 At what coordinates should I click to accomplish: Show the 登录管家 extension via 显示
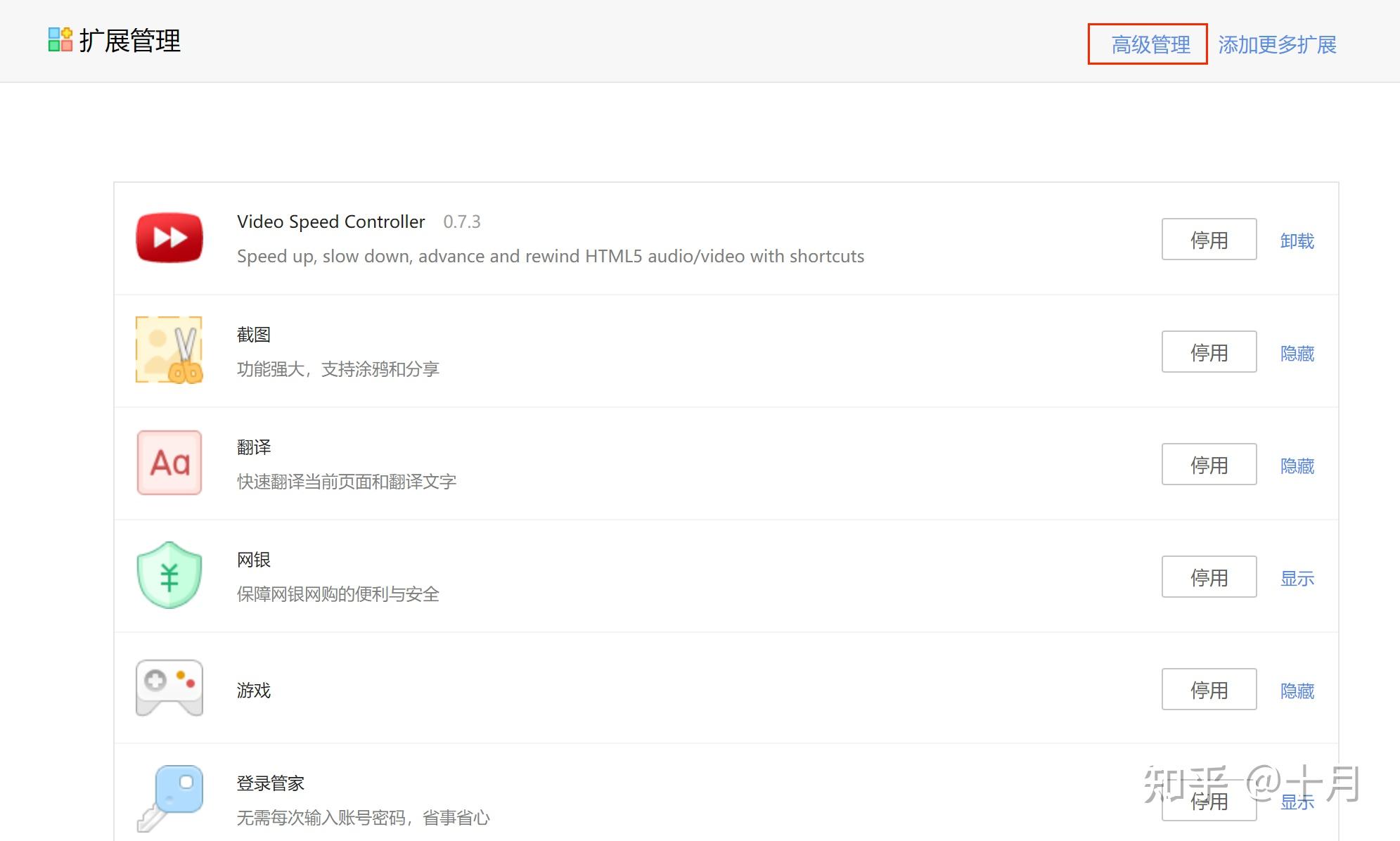coord(1297,802)
